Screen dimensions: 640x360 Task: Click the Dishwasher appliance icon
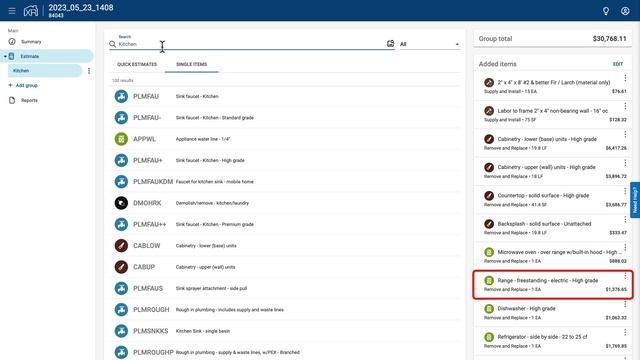pyautogui.click(x=489, y=309)
